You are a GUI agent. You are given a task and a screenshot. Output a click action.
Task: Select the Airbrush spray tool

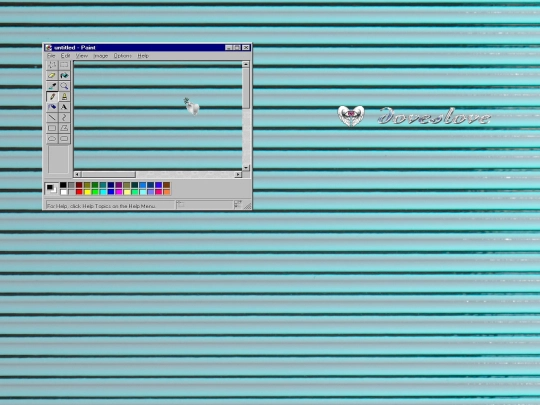tap(52, 107)
